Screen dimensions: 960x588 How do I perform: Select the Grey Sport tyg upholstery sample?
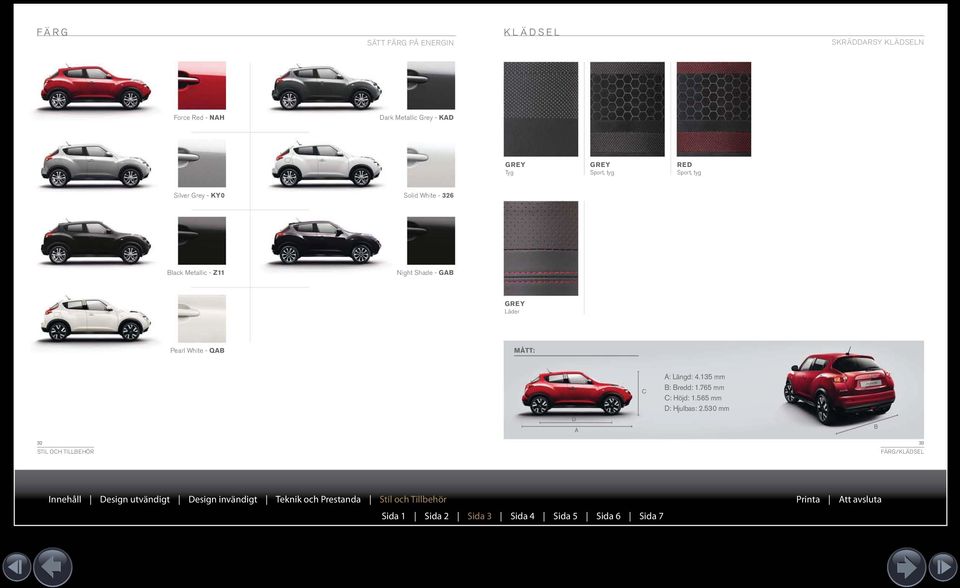627,109
